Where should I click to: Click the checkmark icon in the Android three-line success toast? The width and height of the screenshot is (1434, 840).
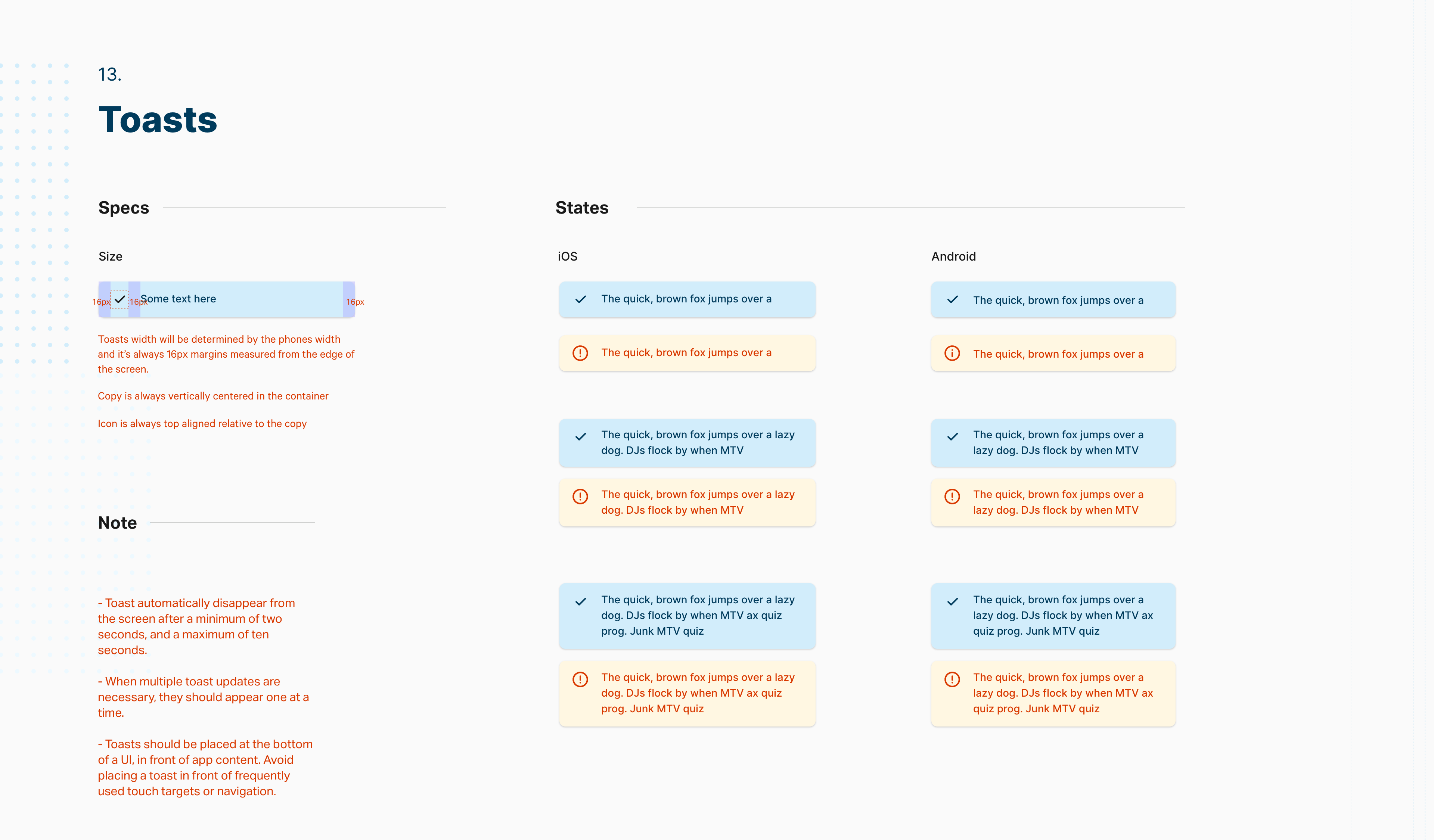tap(953, 602)
